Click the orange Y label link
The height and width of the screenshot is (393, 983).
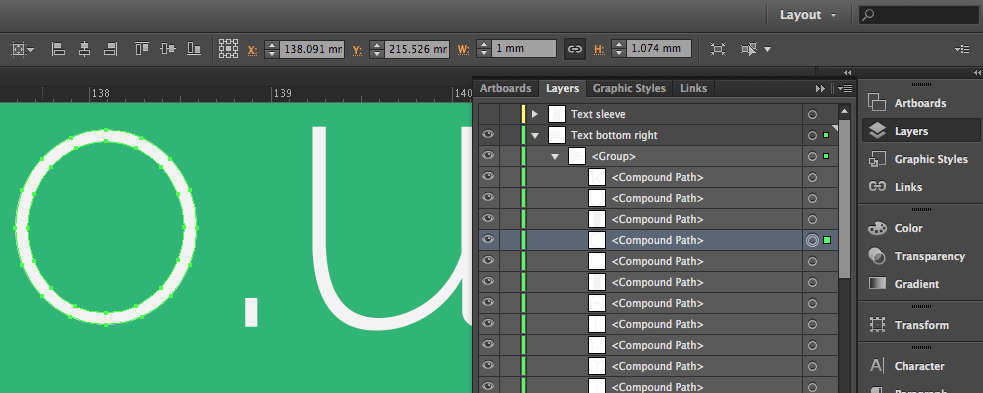click(x=357, y=50)
